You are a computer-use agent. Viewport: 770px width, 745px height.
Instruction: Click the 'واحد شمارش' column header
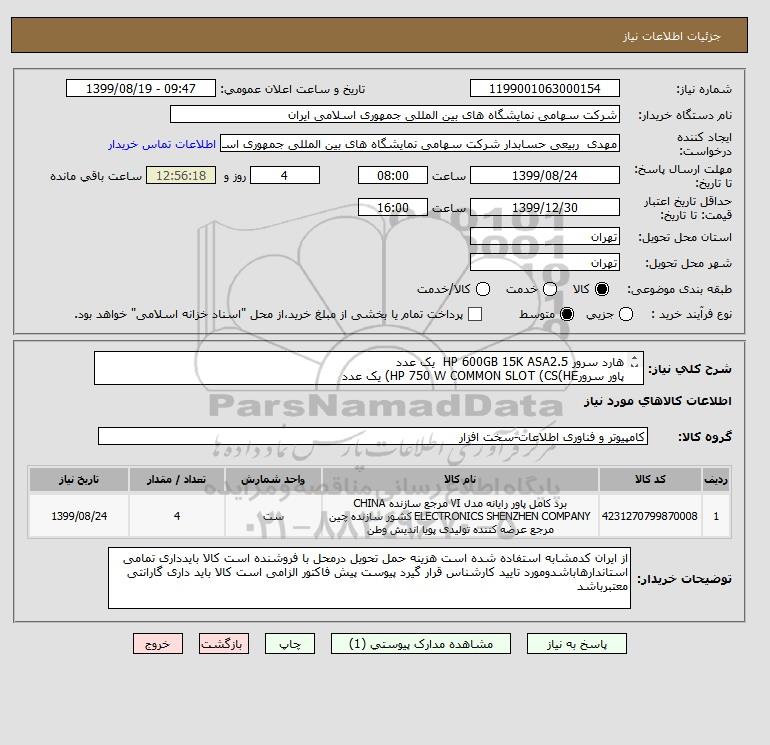273,479
